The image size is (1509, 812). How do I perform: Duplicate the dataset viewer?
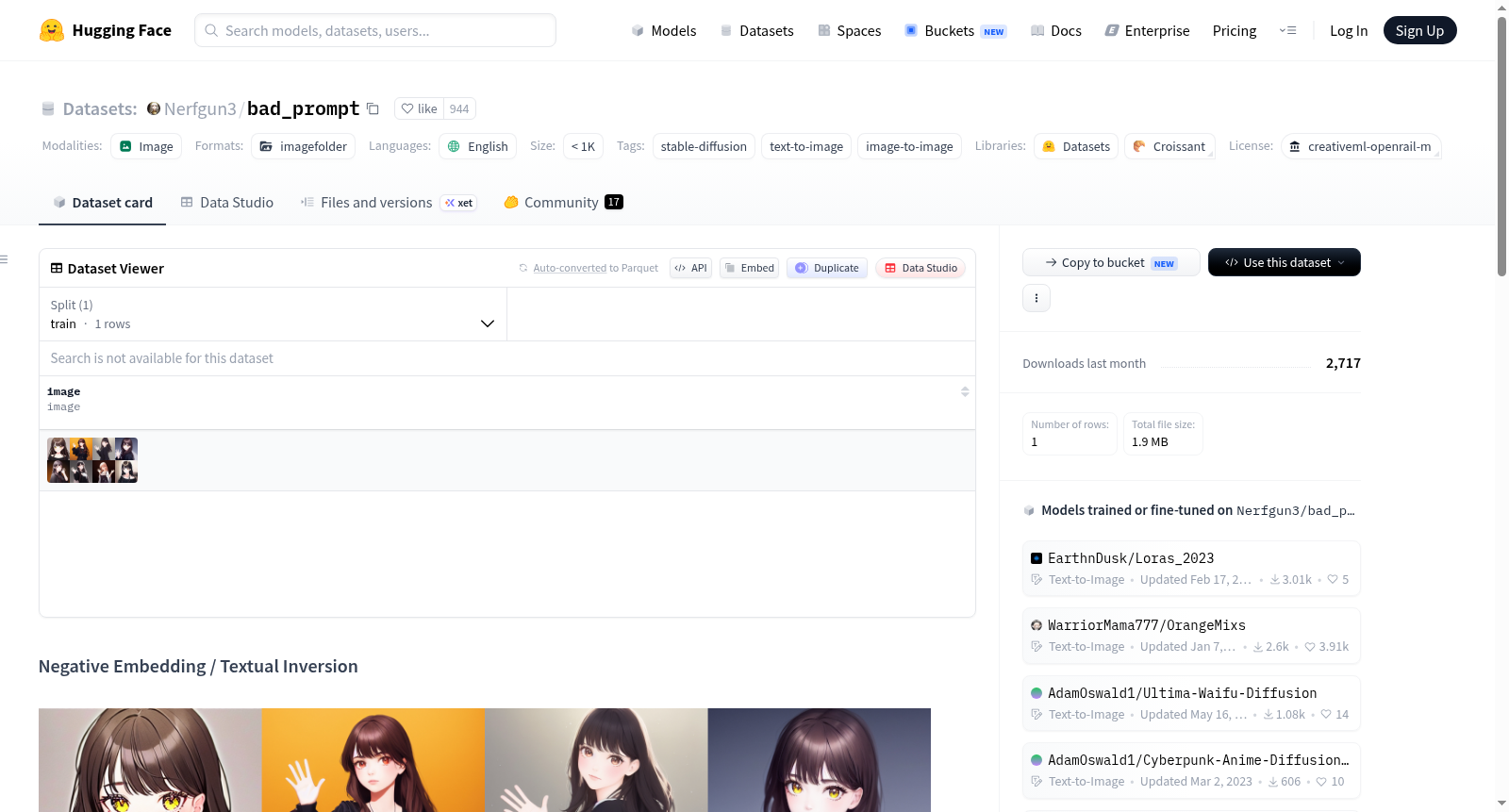point(827,268)
